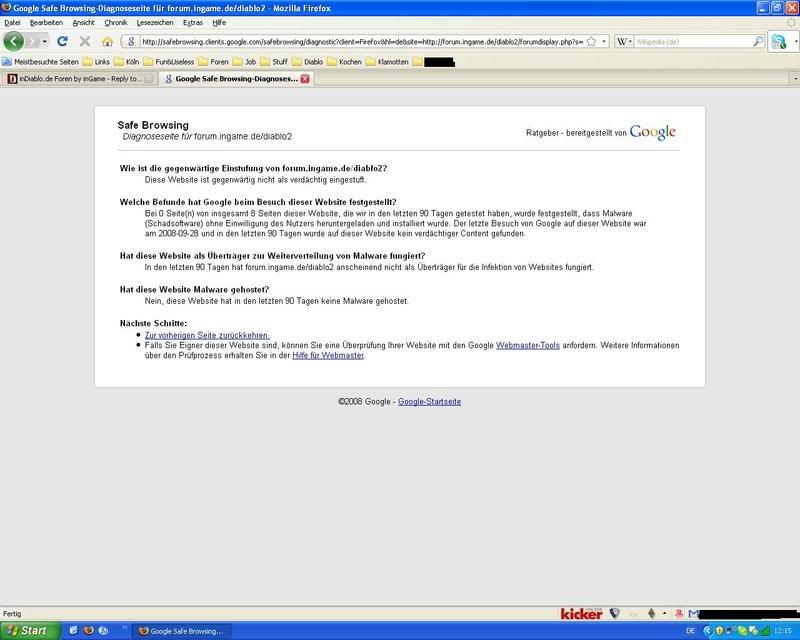
Task: Open the Job bookmark folder
Action: pyautogui.click(x=244, y=62)
